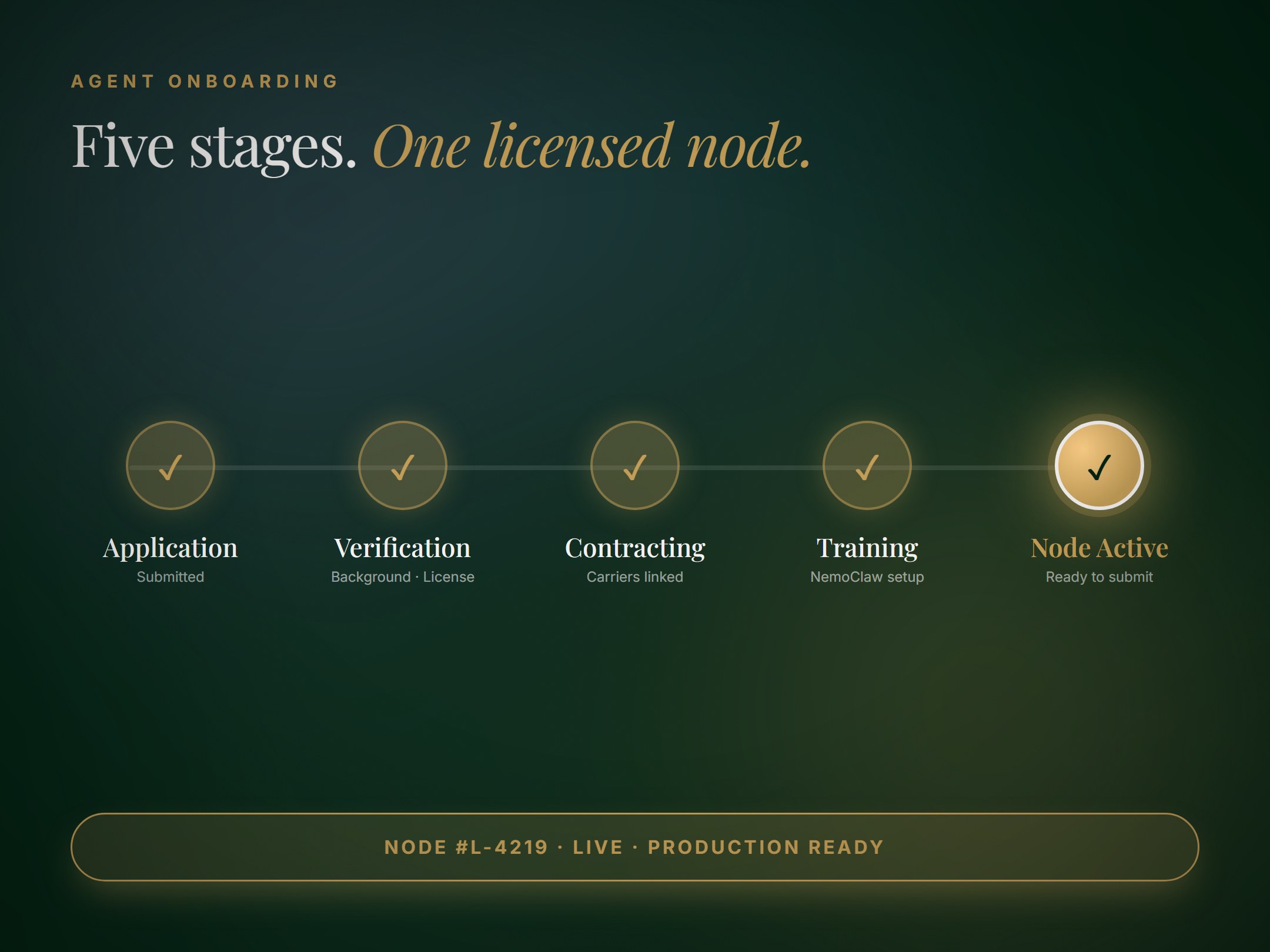
Task: Select the Node Active stage title
Action: pyautogui.click(x=1099, y=548)
